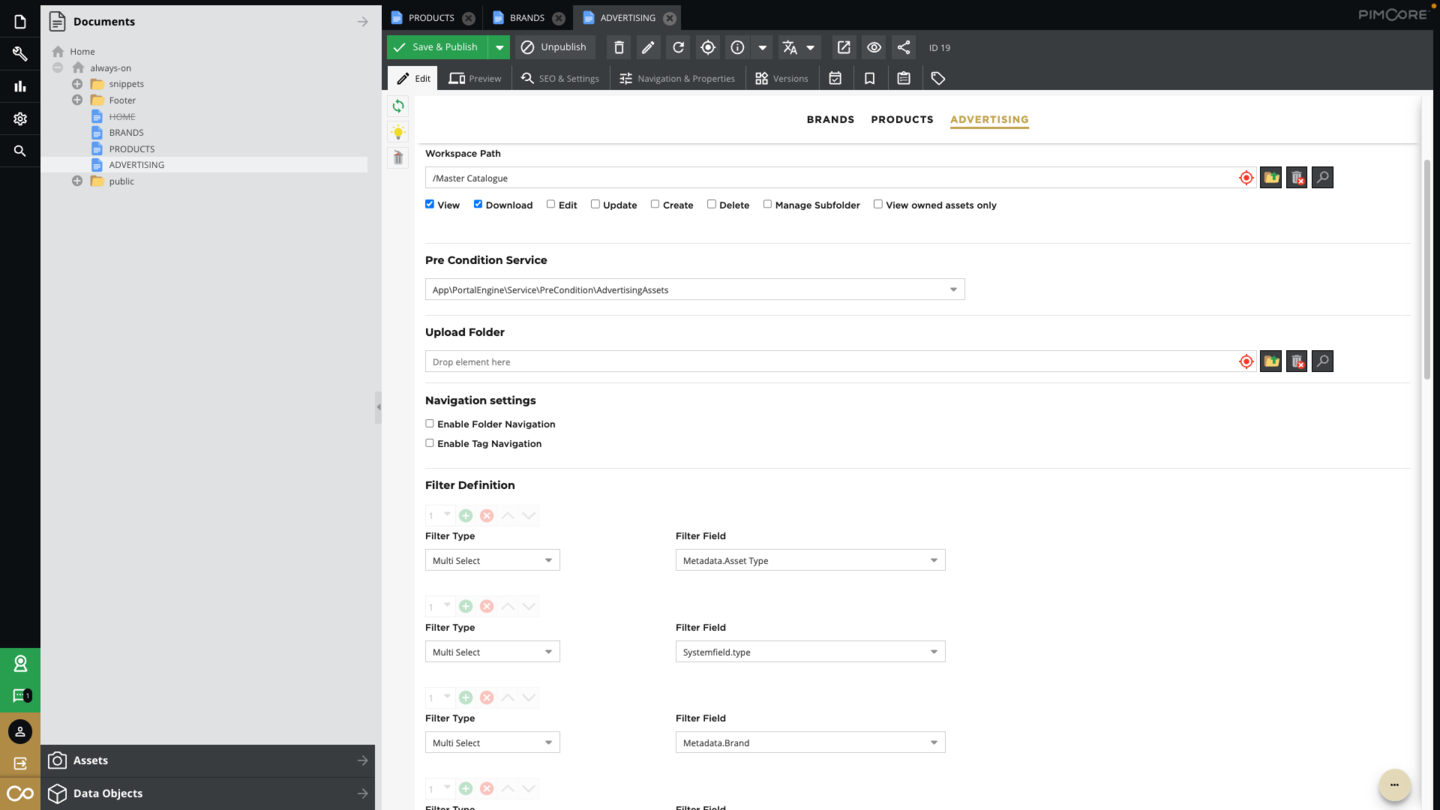This screenshot has width=1440, height=810.
Task: Click the rename pencil icon in toolbar
Action: (648, 47)
